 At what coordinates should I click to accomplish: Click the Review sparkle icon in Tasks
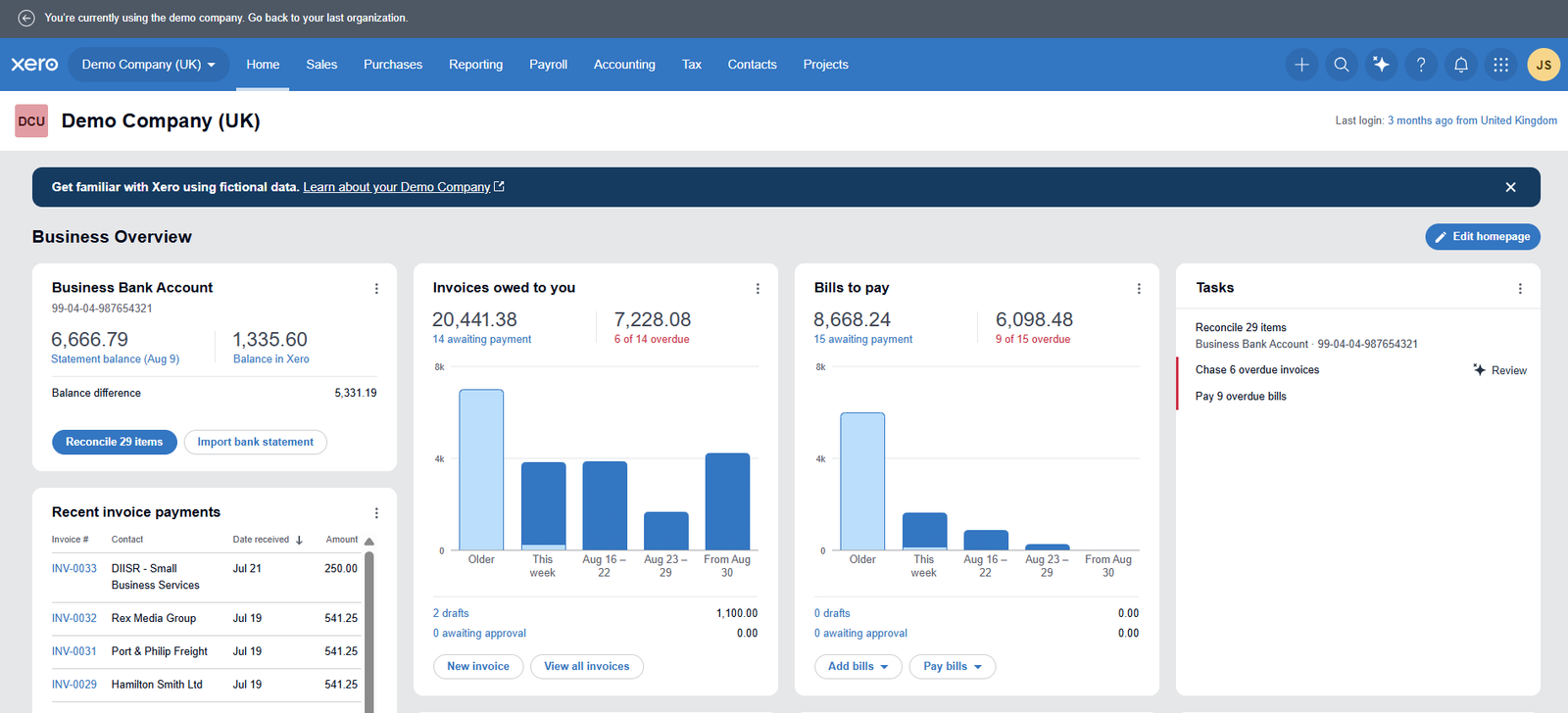[x=1479, y=370]
